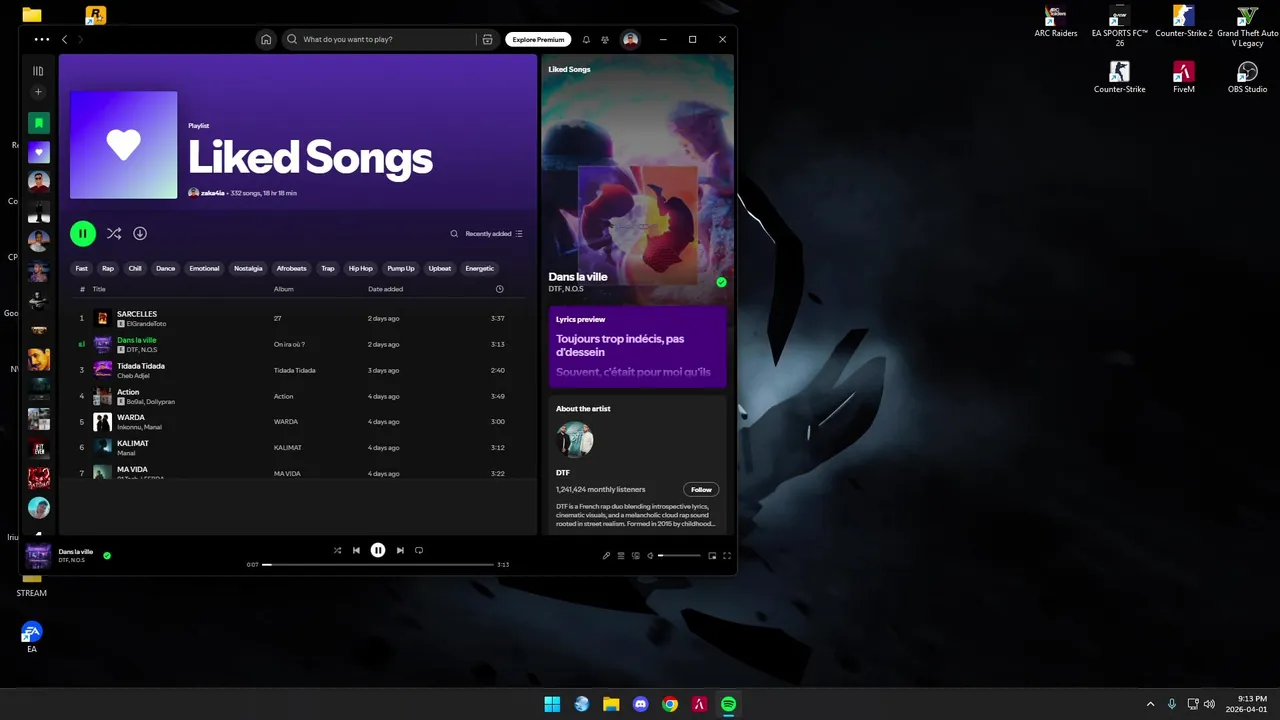This screenshot has width=1280, height=720.
Task: Click the WARDA track thumbnail
Action: click(102, 422)
